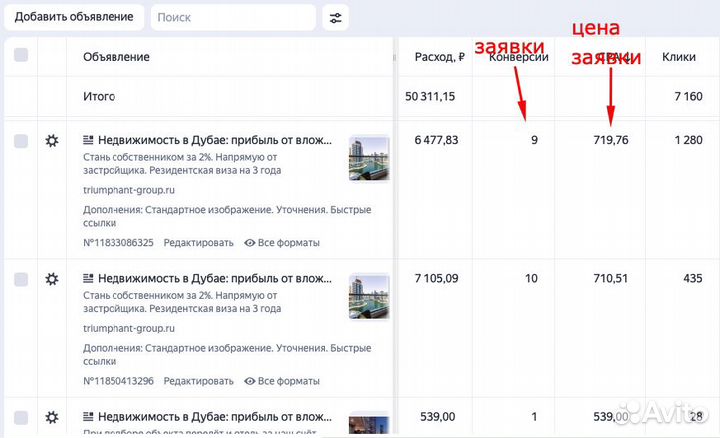Open gear settings for the 539,00 ad
This screenshot has height=438, width=720.
52,417
